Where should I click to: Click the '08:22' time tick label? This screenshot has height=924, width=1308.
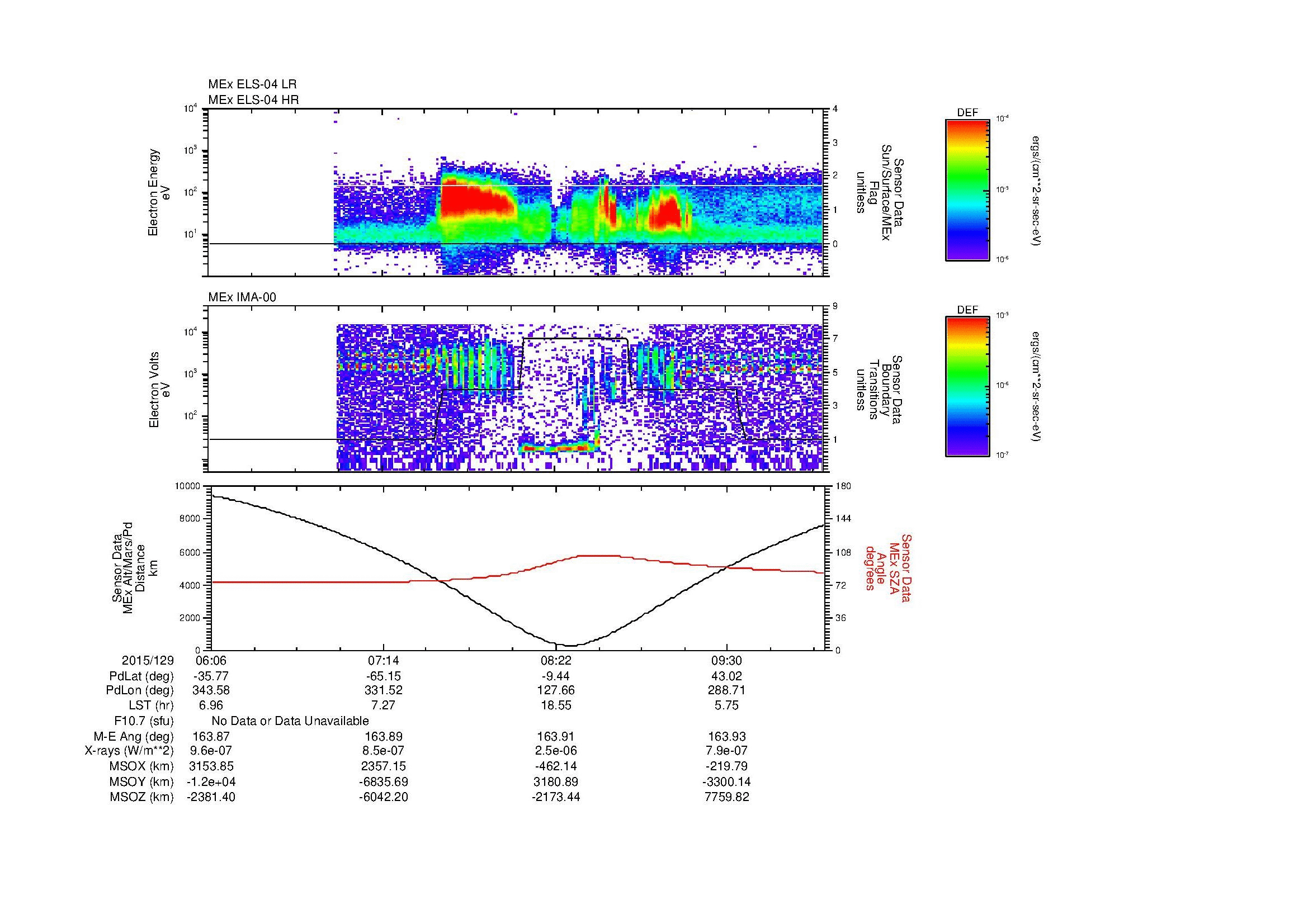click(x=555, y=660)
